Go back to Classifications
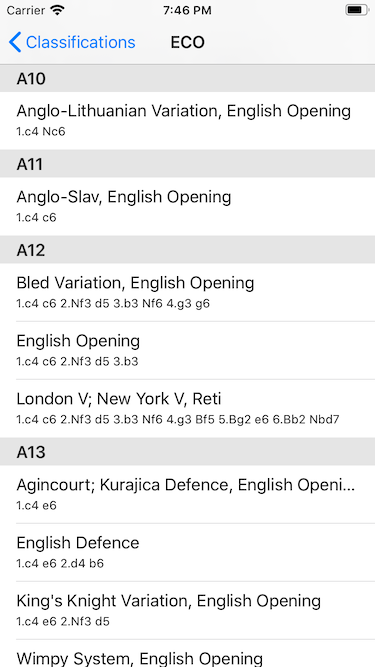375x667 pixels. point(72,43)
